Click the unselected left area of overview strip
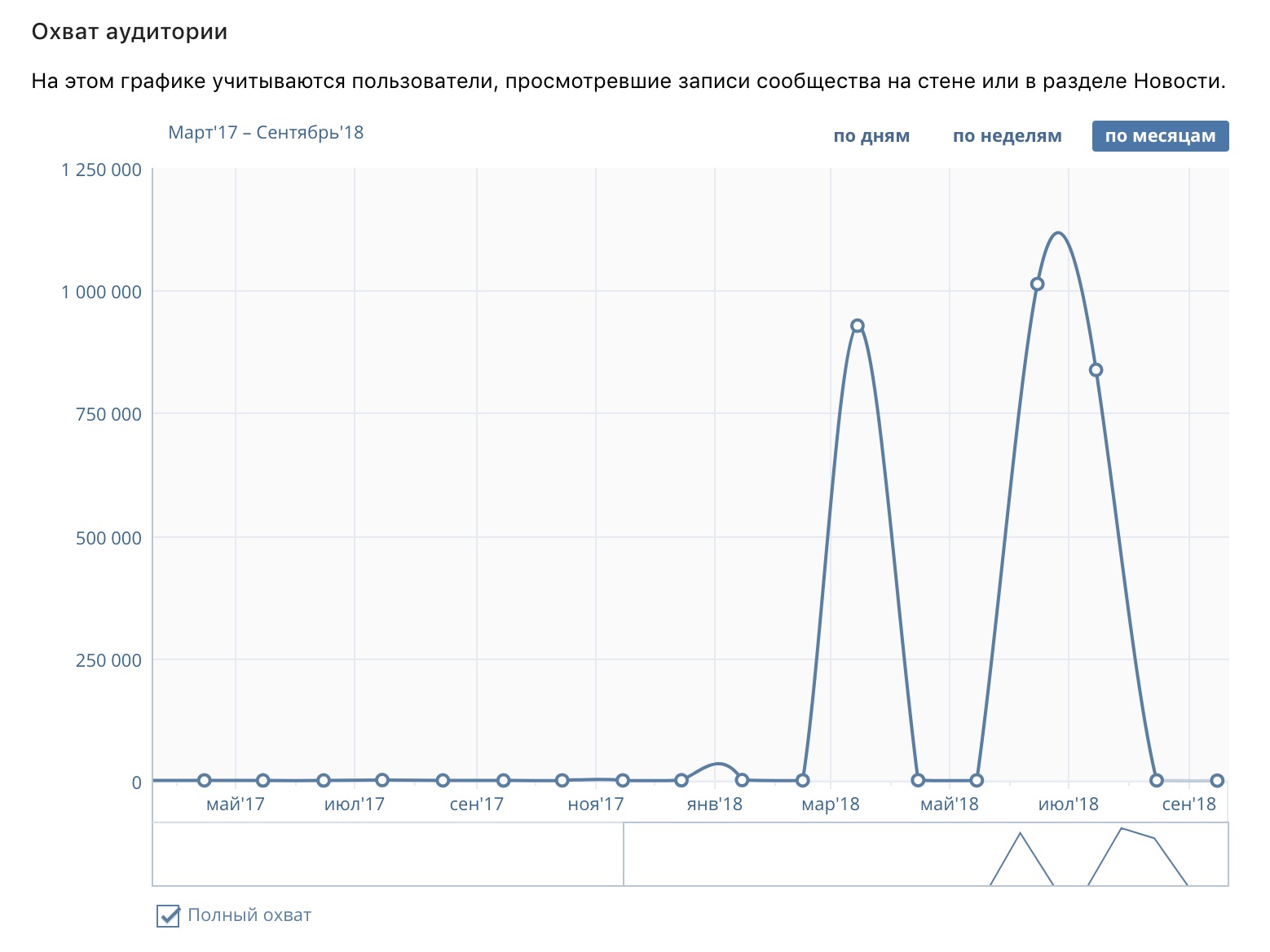The width and height of the screenshot is (1270, 952). [x=388, y=853]
